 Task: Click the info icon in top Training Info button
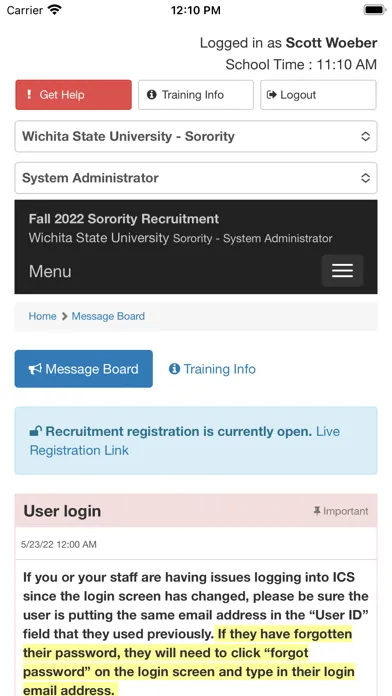(152, 95)
